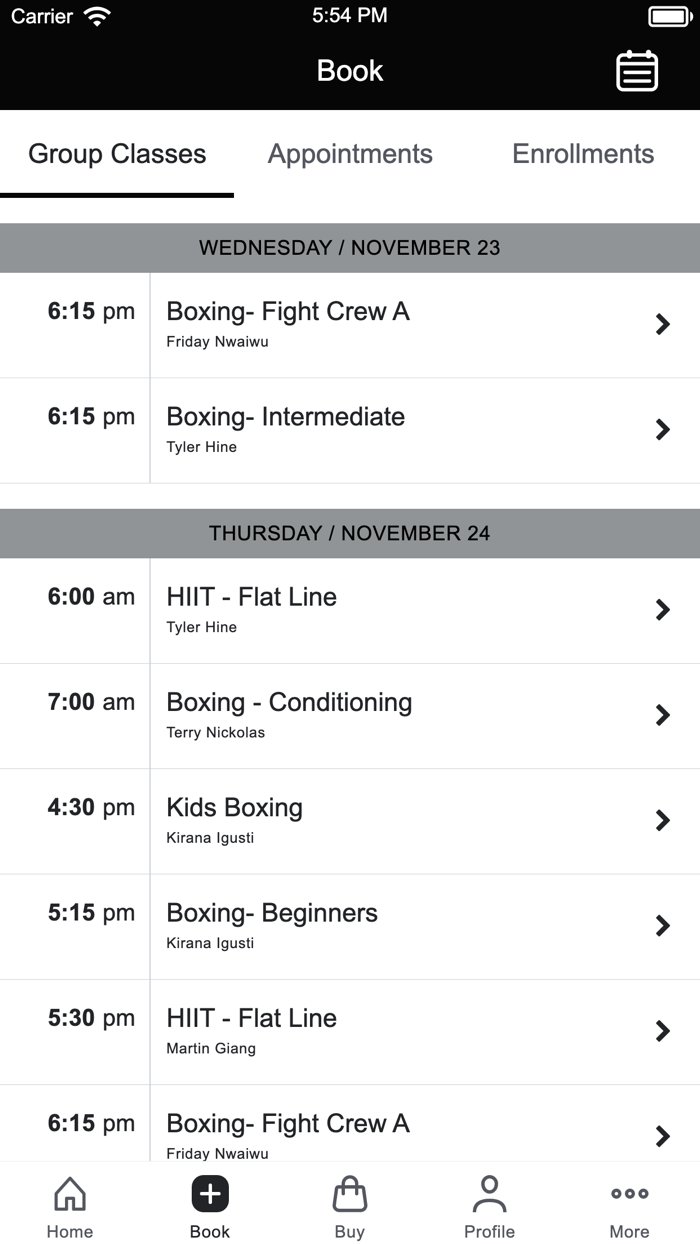Open the calendar icon in header
This screenshot has height=1244, width=700.
637,71
